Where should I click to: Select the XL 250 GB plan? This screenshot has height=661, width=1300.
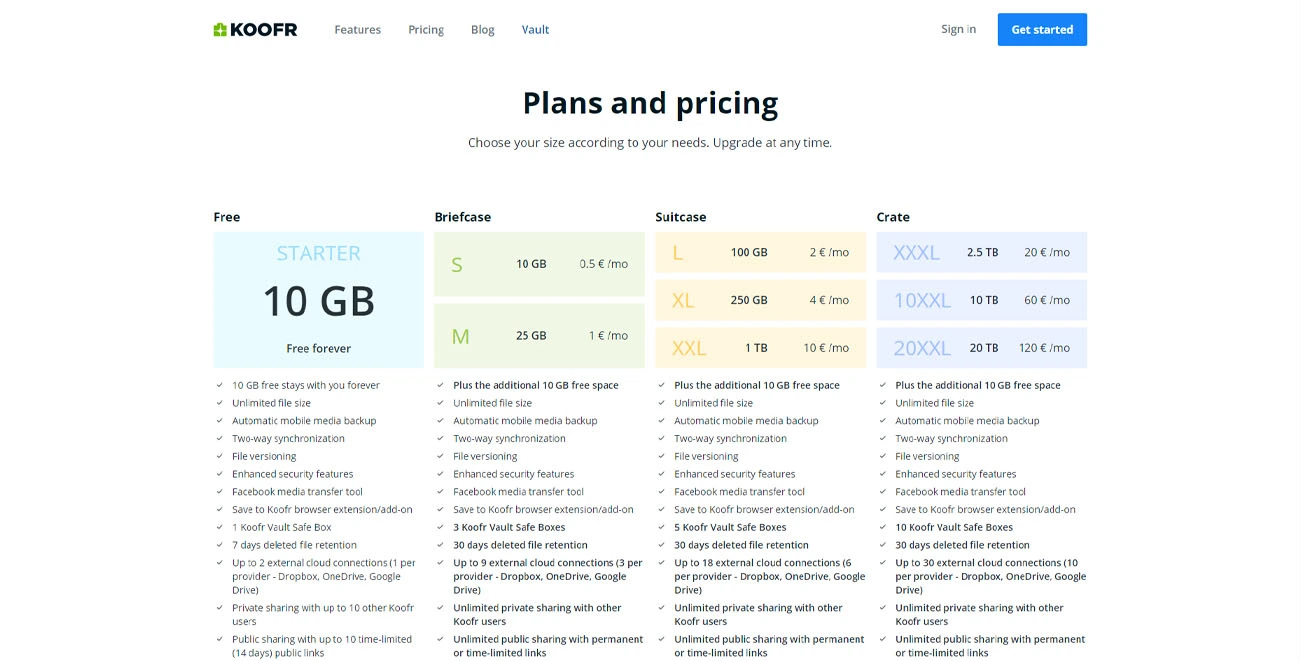pyautogui.click(x=760, y=300)
